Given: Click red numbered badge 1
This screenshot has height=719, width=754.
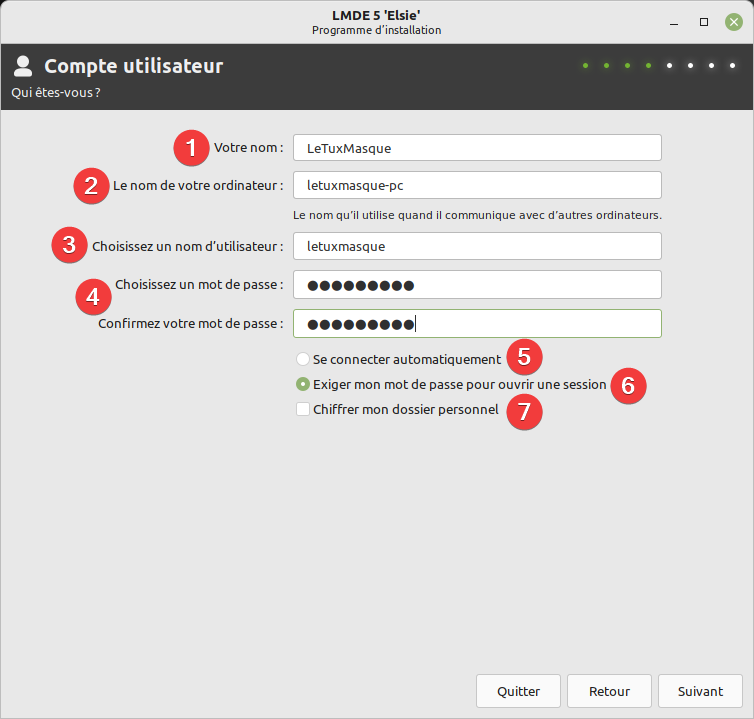Looking at the screenshot, I should 191,148.
